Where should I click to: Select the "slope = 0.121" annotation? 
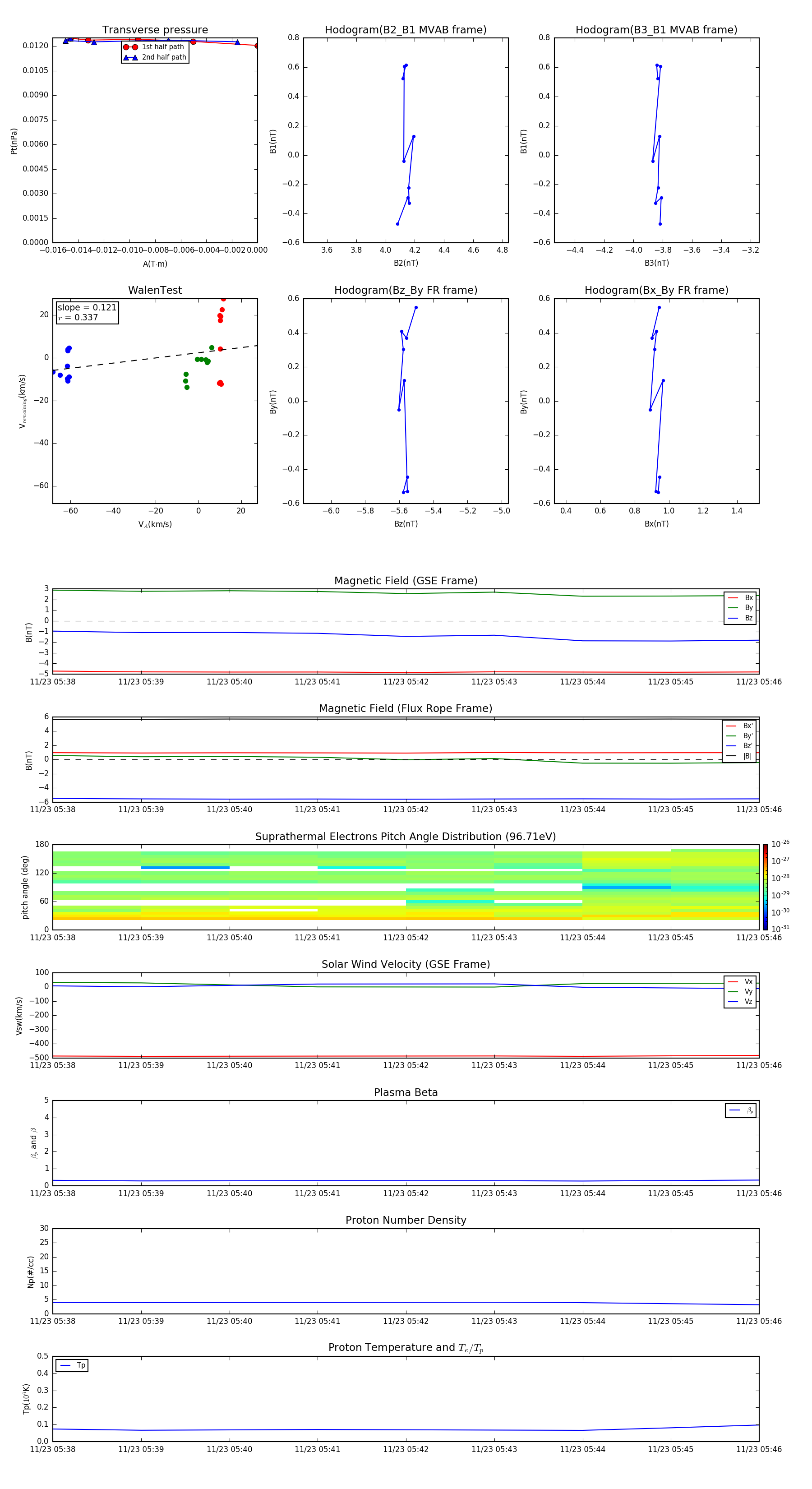(87, 308)
